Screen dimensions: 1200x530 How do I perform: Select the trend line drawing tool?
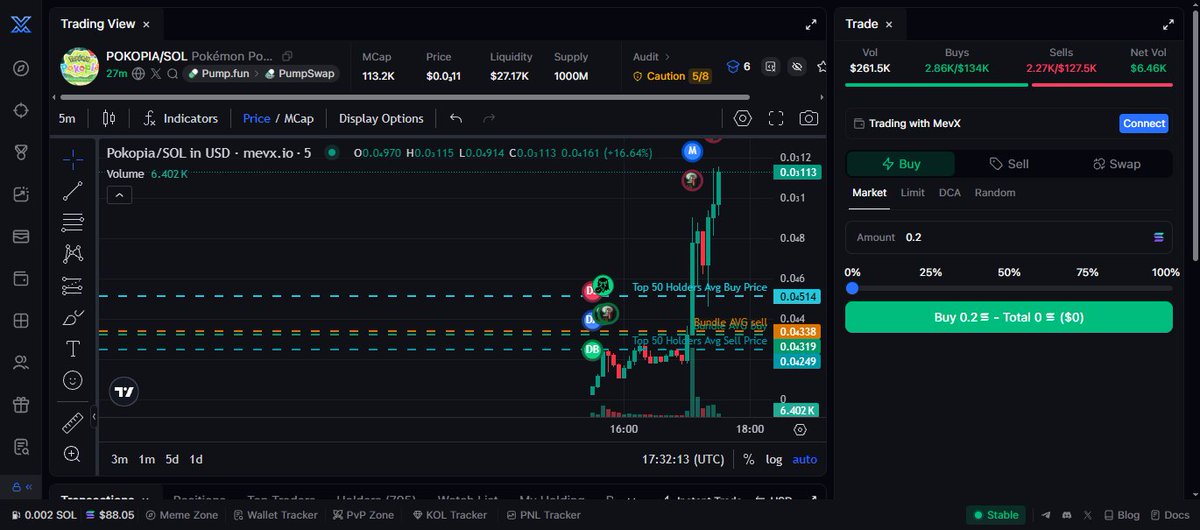pyautogui.click(x=73, y=190)
